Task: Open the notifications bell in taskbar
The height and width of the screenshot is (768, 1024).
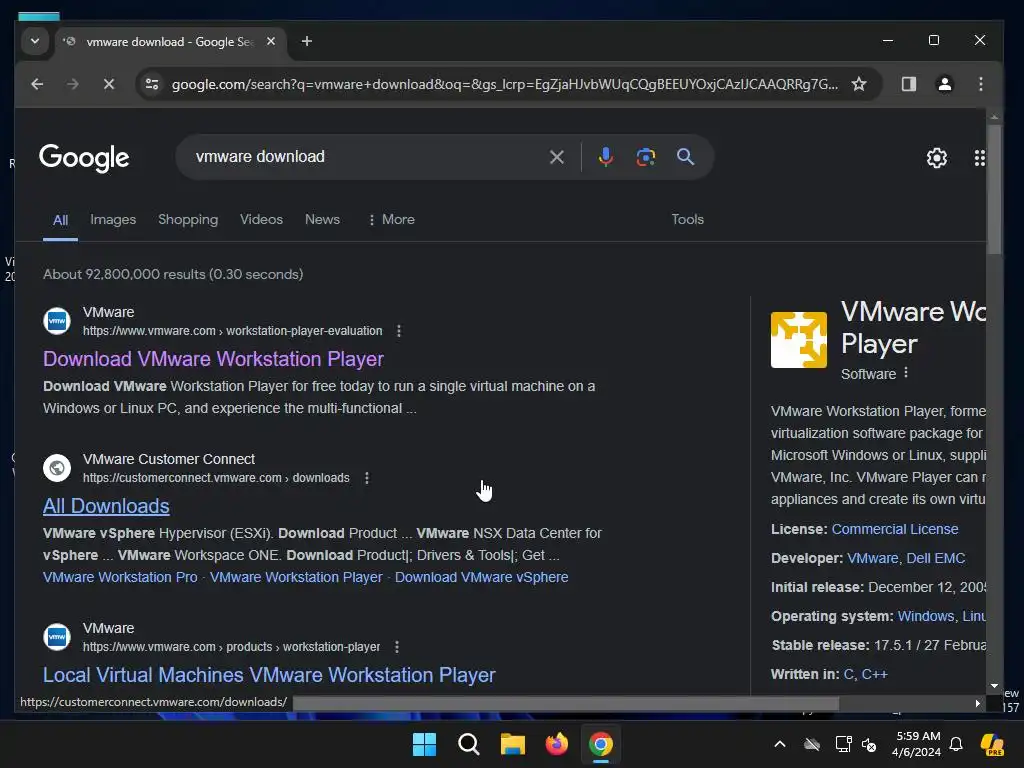Action: point(956,744)
